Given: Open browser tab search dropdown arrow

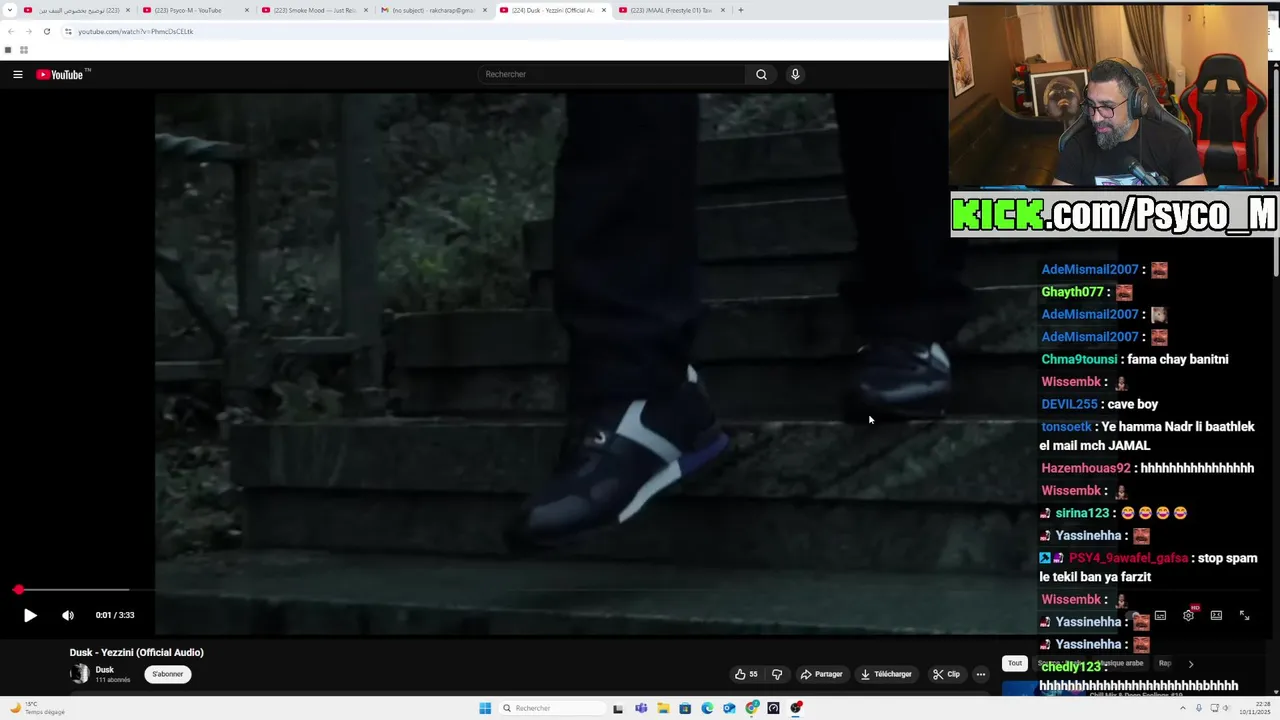Looking at the screenshot, I should [10, 10].
